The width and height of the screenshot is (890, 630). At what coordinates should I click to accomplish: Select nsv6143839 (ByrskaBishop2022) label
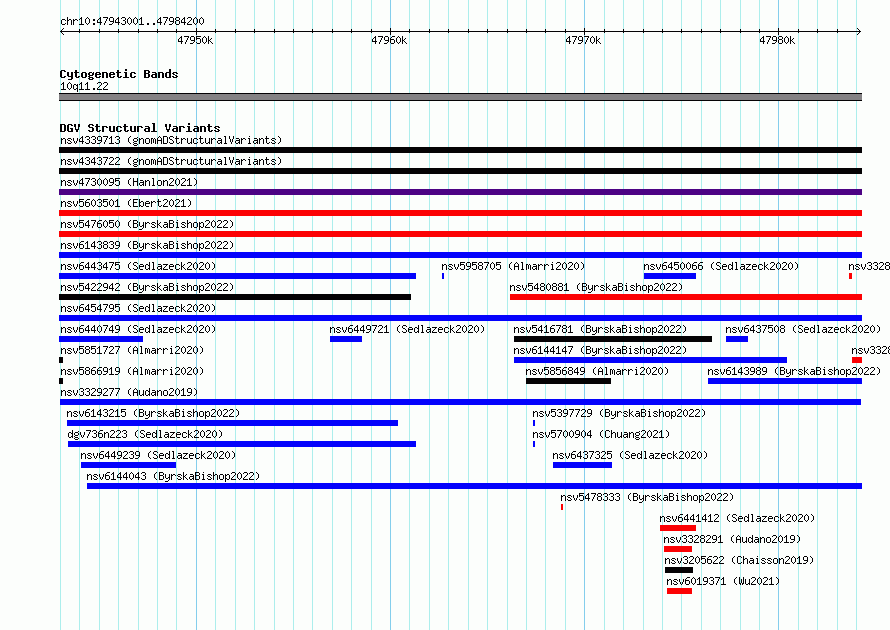pos(147,245)
